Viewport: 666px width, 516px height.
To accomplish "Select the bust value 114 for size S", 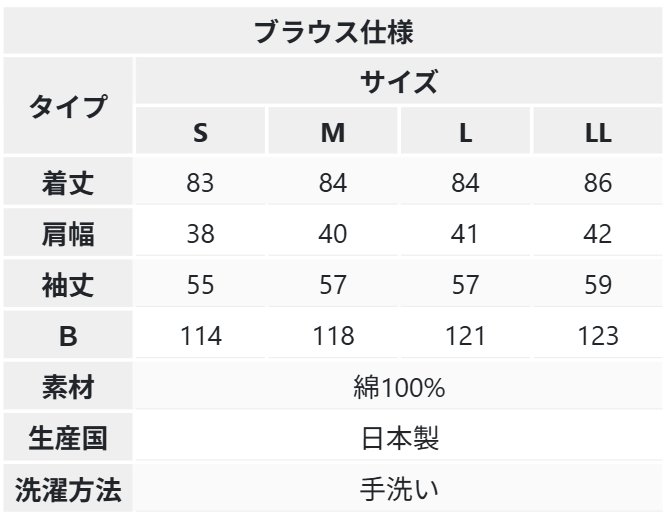I will [x=201, y=337].
